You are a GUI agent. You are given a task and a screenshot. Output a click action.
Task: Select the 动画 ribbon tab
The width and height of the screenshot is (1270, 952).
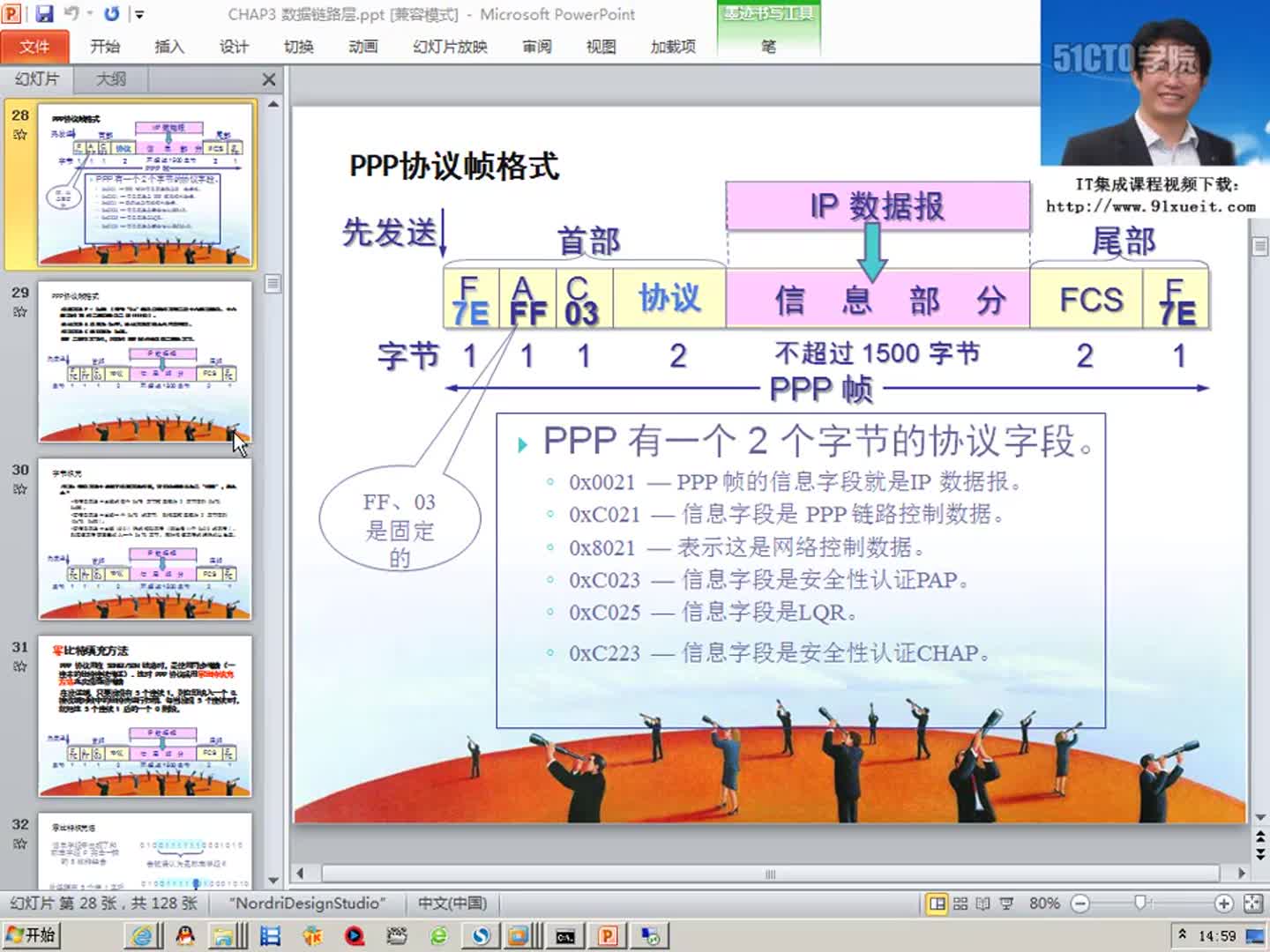[362, 47]
